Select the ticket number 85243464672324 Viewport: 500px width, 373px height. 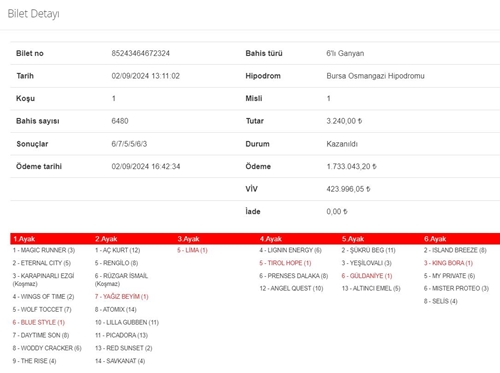tap(140, 53)
